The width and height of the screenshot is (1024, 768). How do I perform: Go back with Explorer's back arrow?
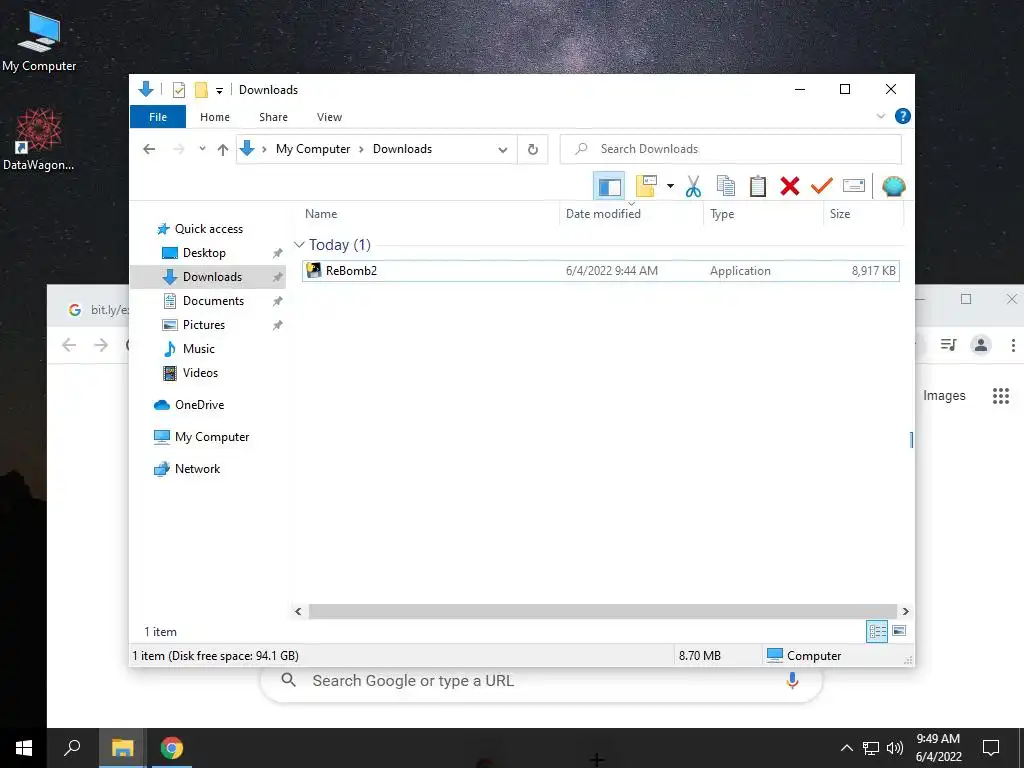[149, 149]
